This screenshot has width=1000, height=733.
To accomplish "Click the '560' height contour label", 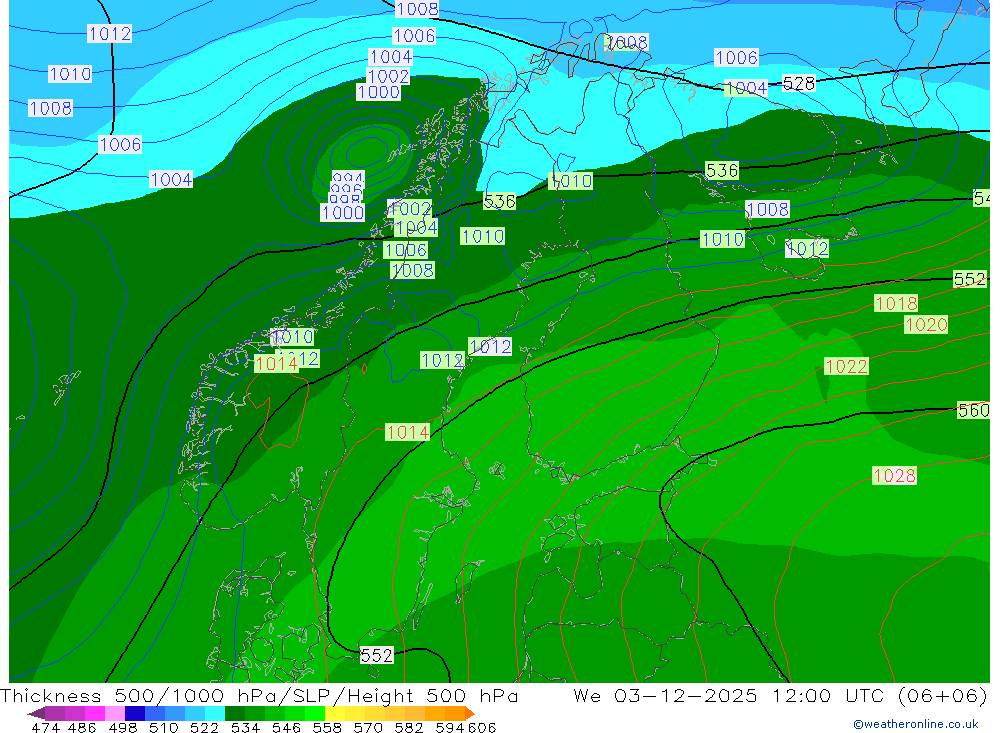I will [973, 410].
